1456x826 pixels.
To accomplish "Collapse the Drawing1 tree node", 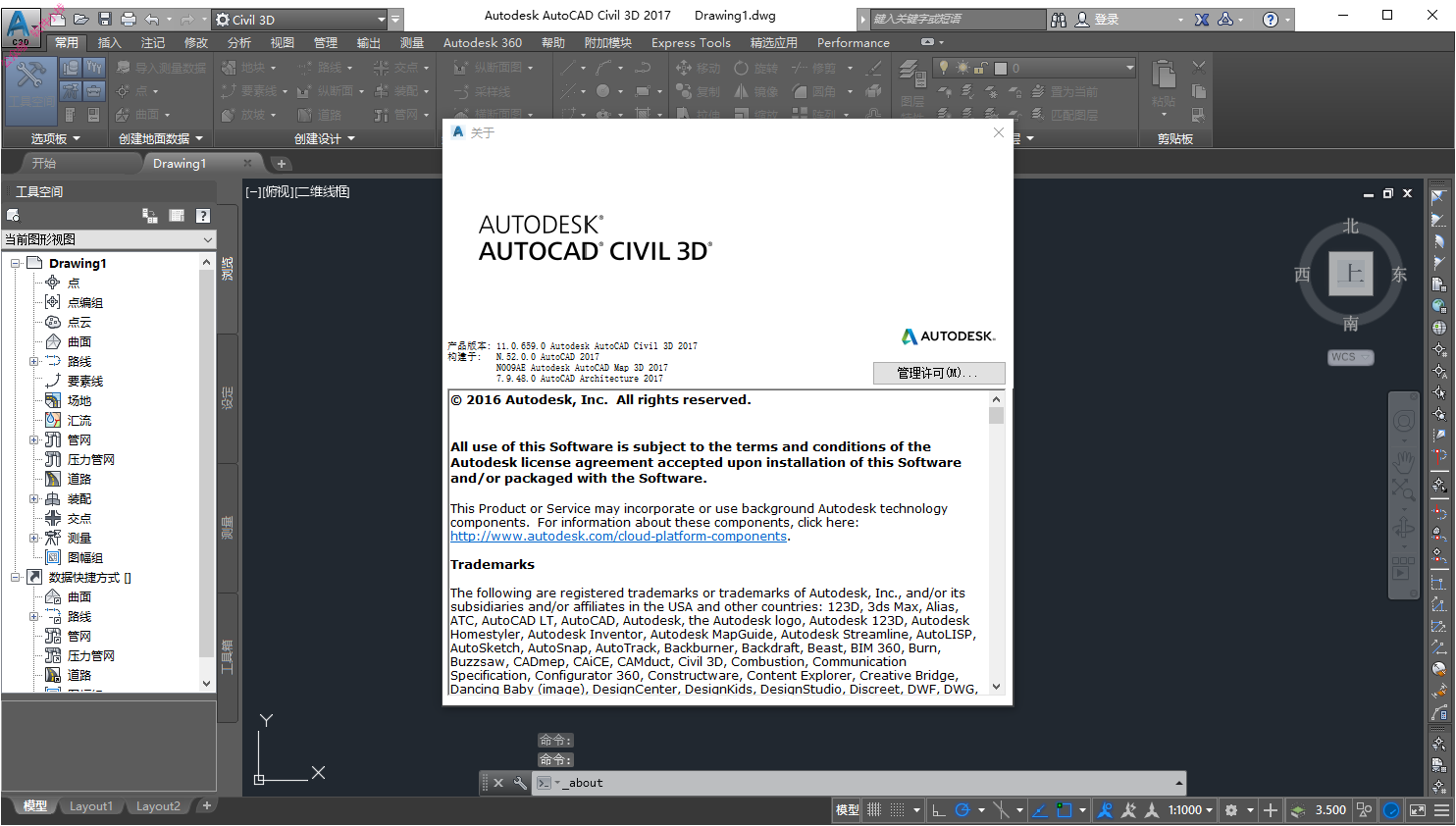I will click(x=16, y=264).
